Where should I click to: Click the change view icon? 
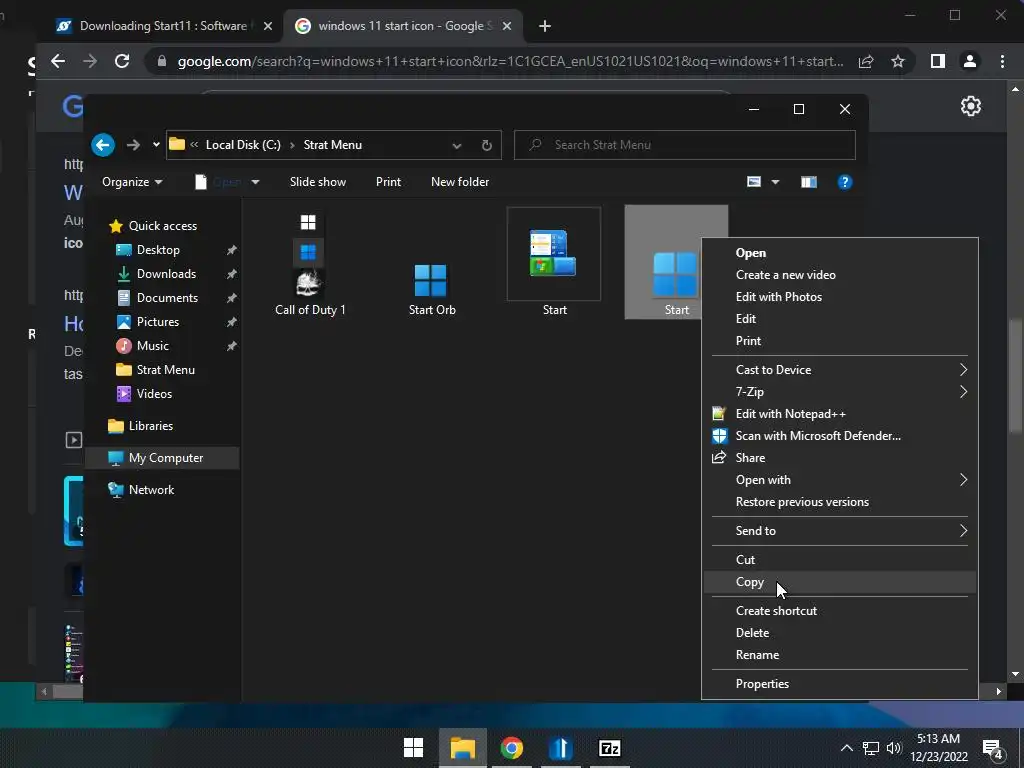(x=754, y=182)
